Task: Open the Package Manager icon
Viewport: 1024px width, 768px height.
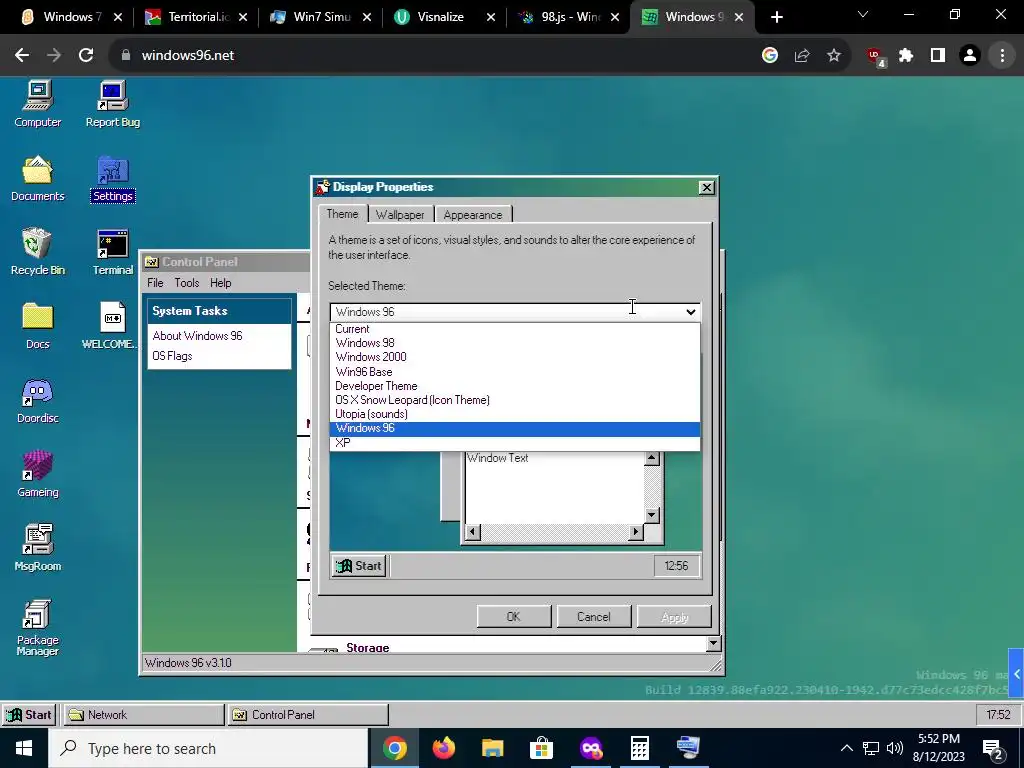Action: pyautogui.click(x=37, y=628)
